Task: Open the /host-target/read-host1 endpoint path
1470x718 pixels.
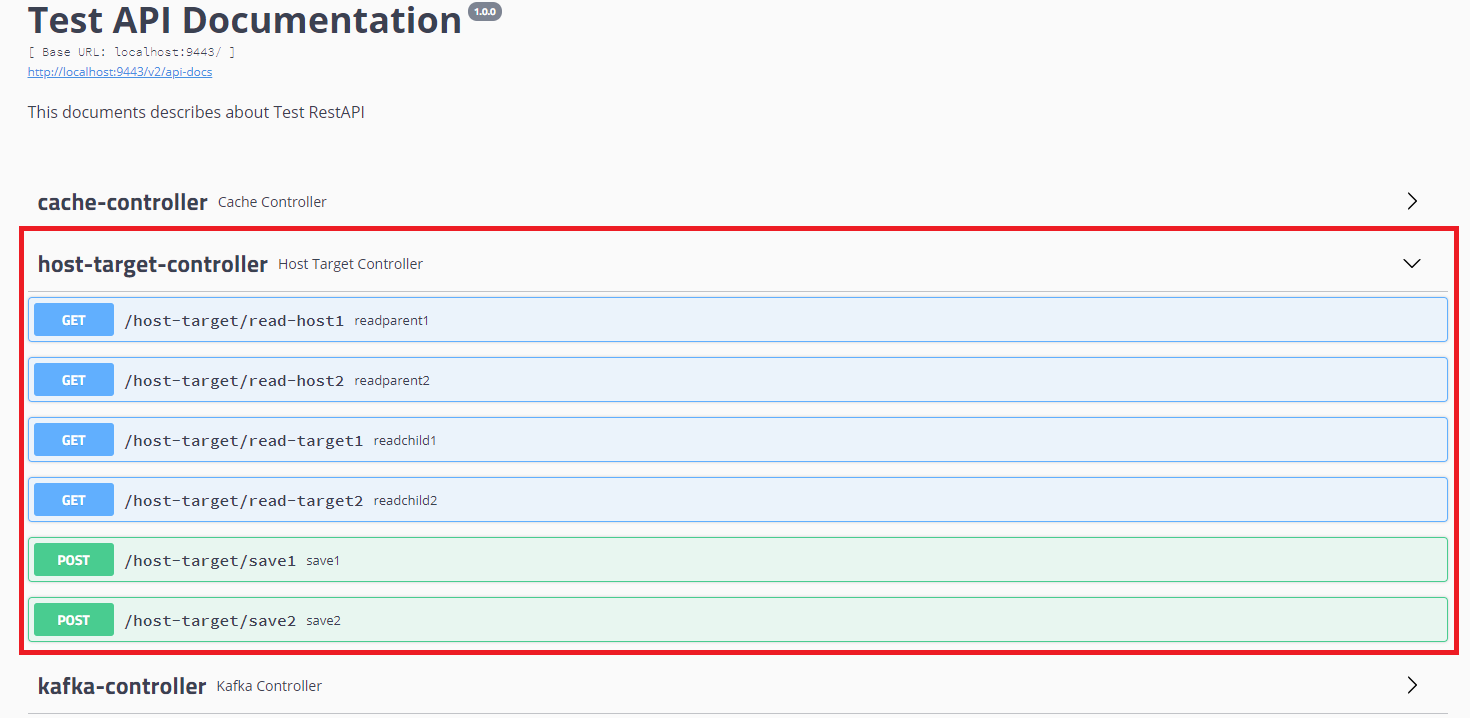Action: pos(234,321)
